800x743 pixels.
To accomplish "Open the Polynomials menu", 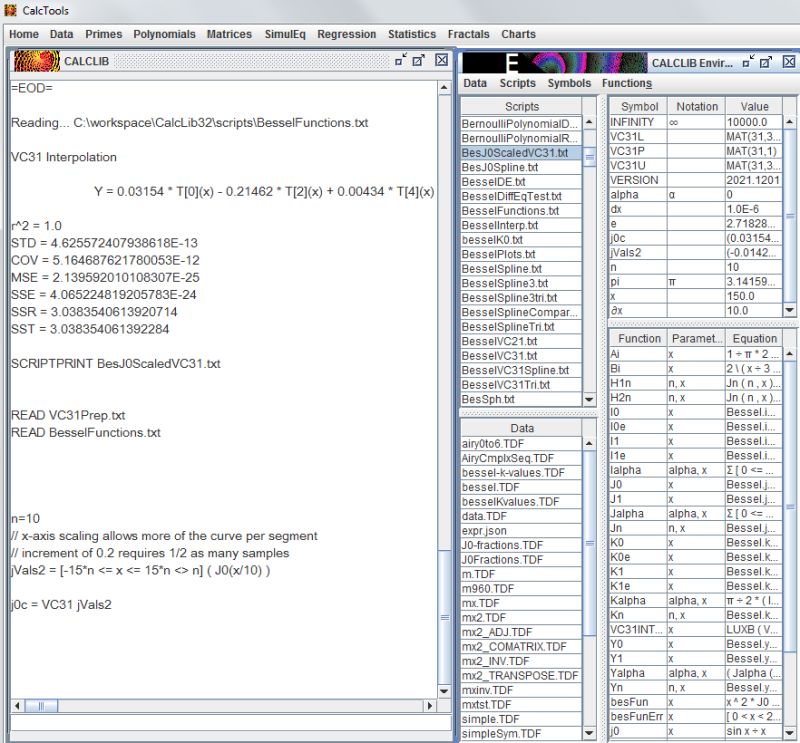I will click(x=164, y=34).
